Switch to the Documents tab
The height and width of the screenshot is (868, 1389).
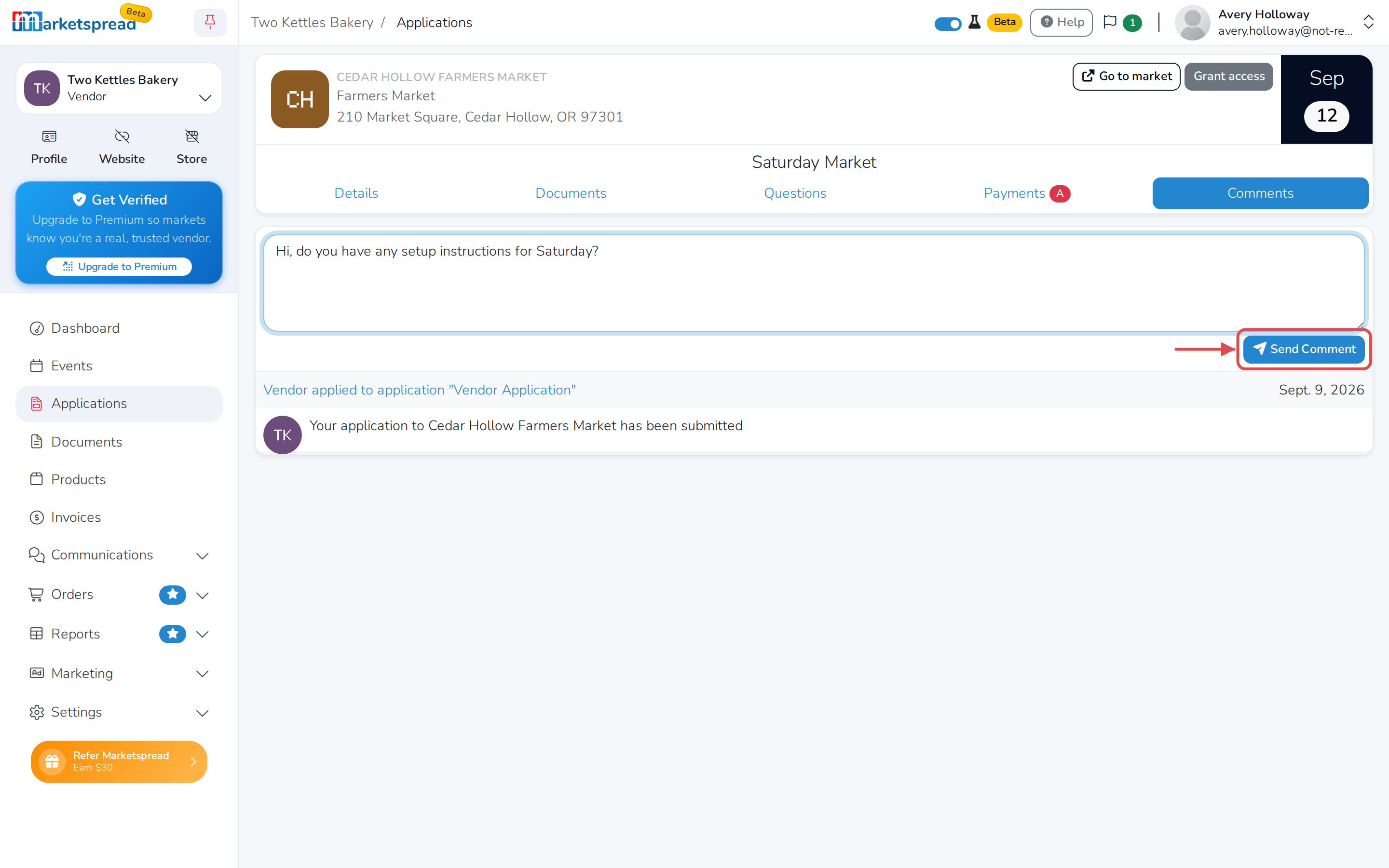(571, 193)
